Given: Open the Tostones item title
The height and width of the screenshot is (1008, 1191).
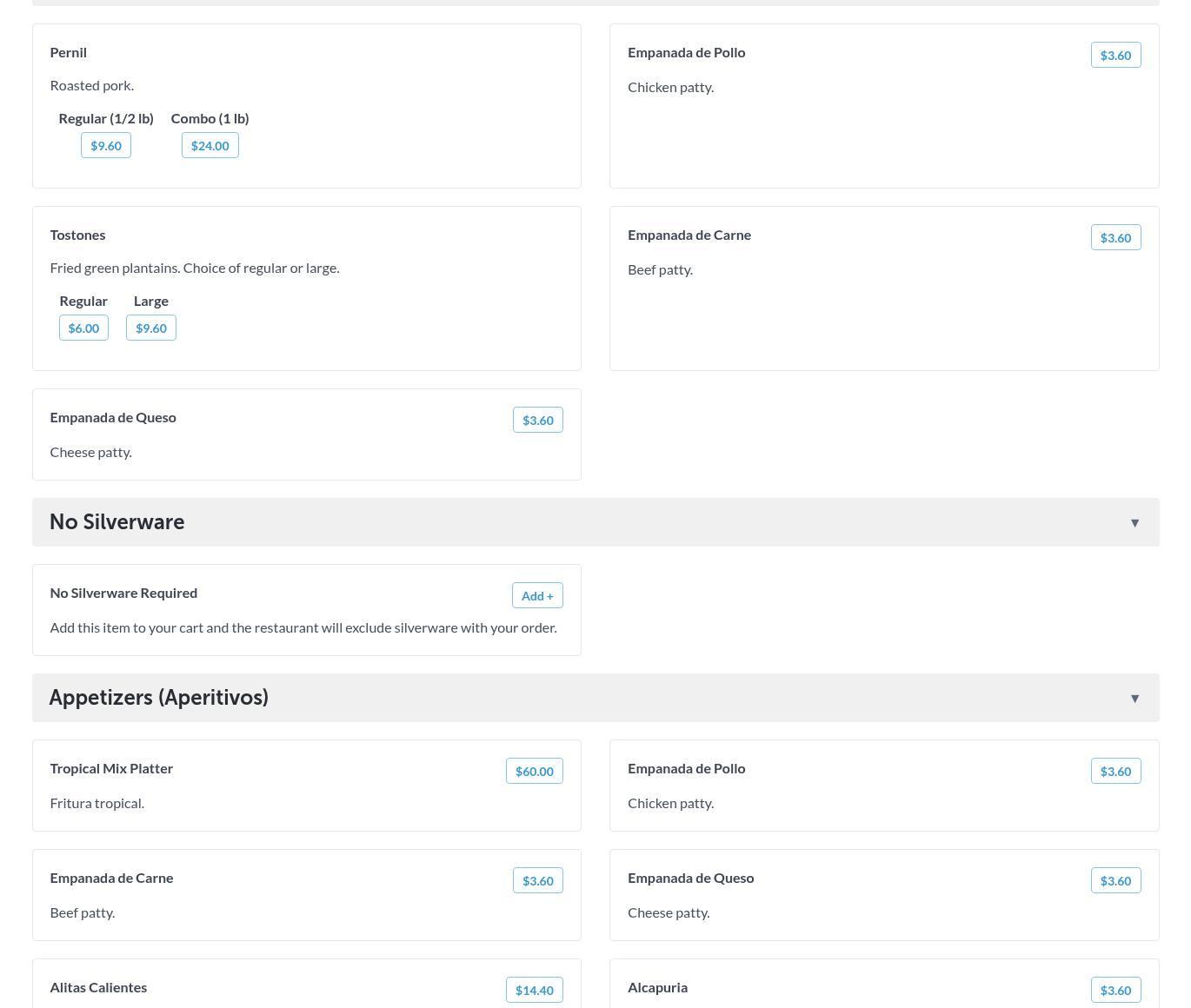Looking at the screenshot, I should point(77,235).
